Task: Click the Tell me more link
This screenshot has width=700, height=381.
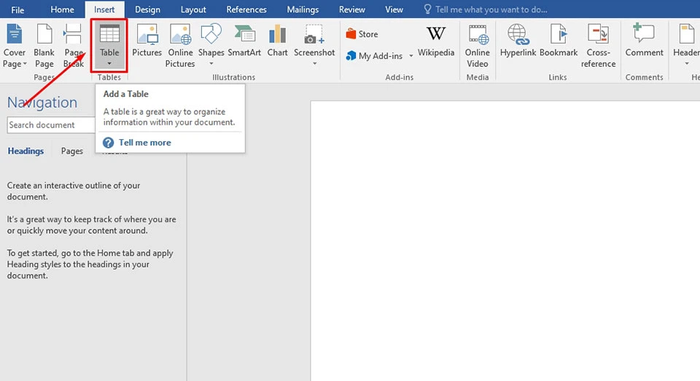Action: point(145,142)
